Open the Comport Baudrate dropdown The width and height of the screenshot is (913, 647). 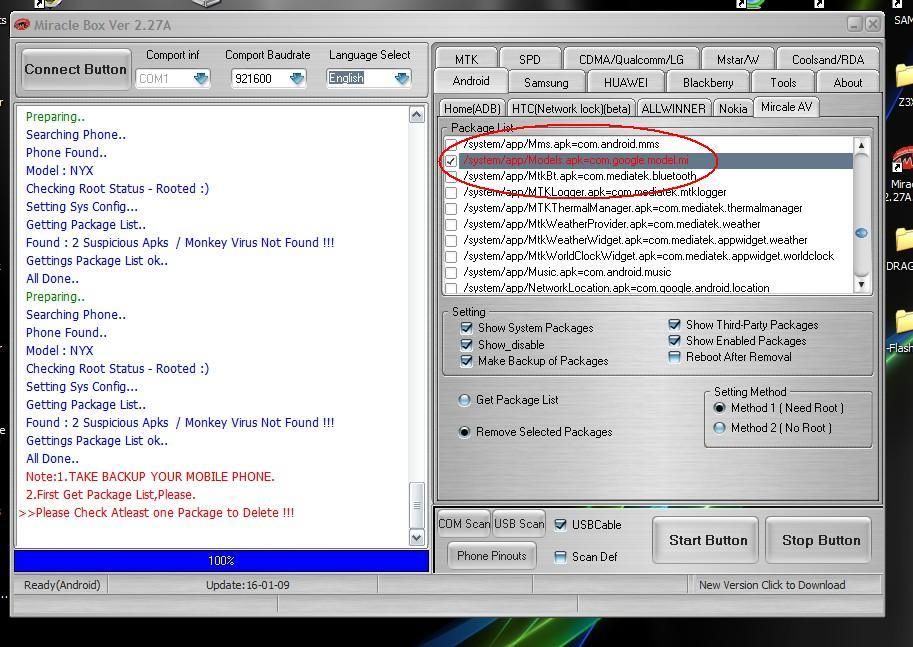pyautogui.click(x=297, y=78)
